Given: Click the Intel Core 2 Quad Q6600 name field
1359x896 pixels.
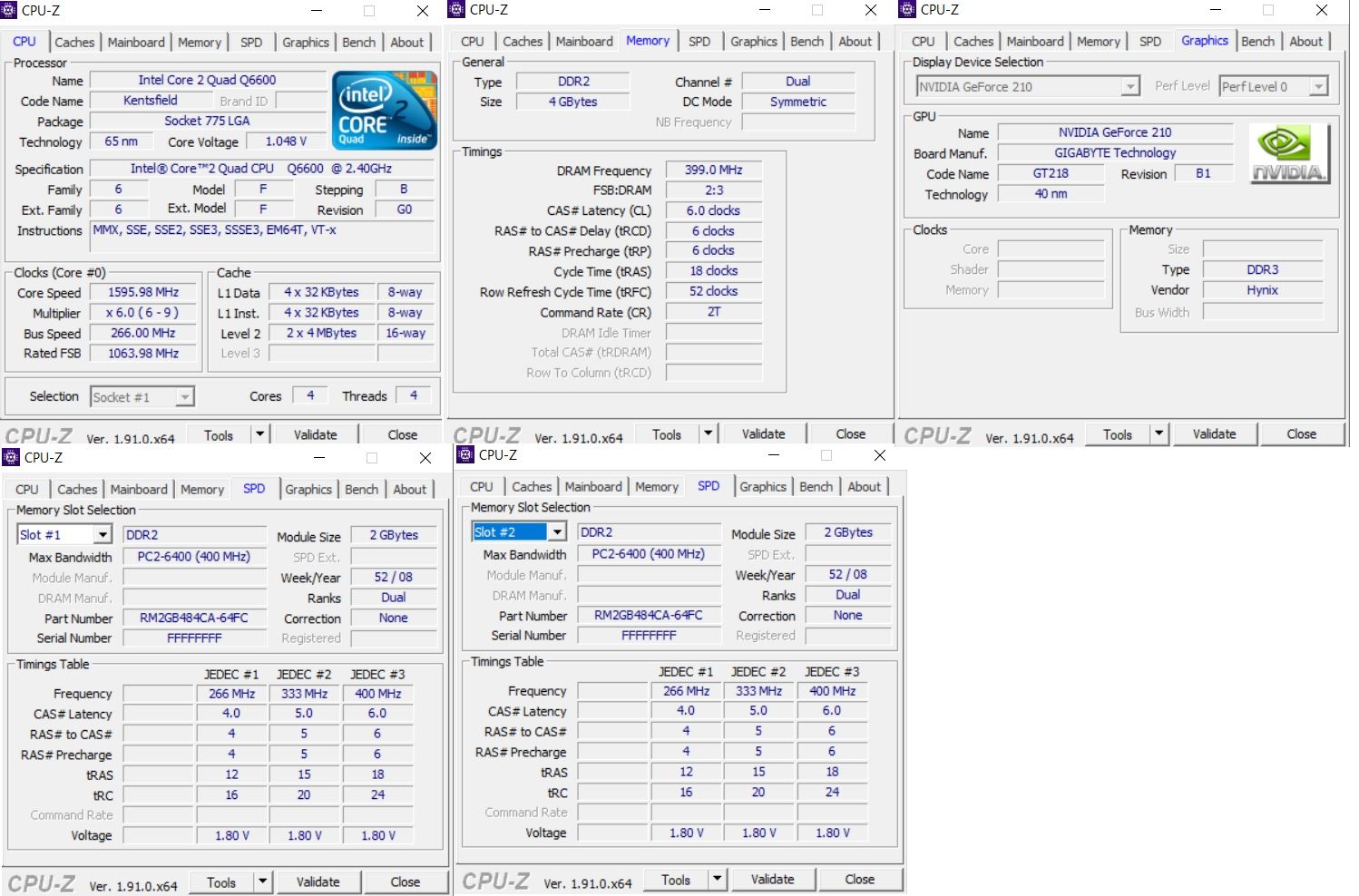Looking at the screenshot, I should click(x=207, y=80).
